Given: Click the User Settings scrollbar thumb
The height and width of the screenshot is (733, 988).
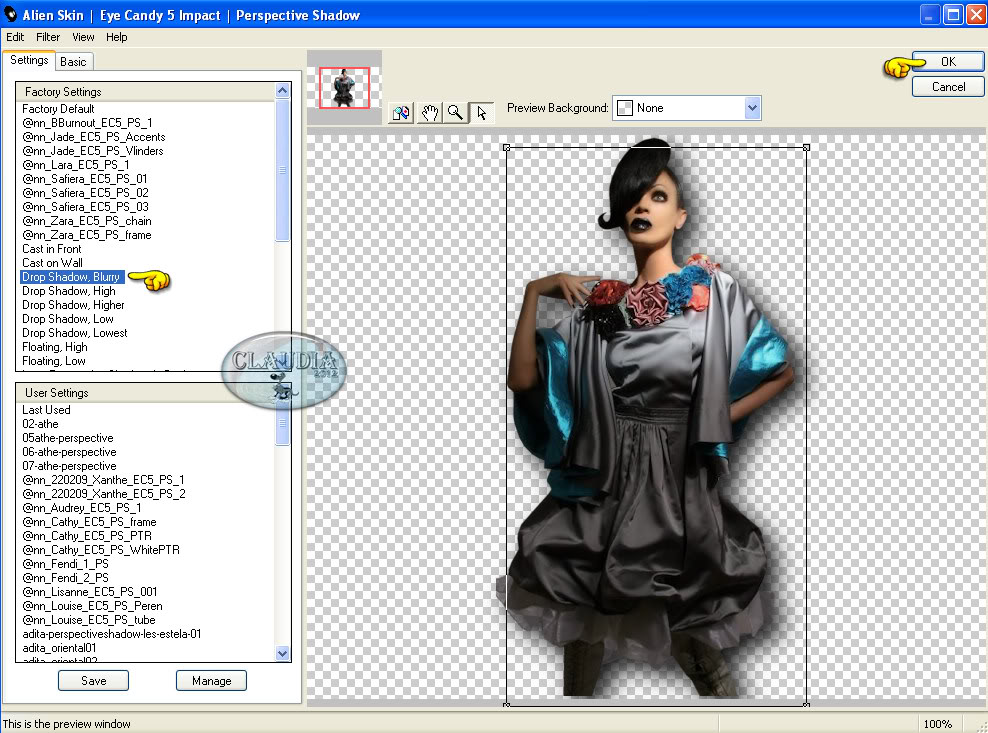Looking at the screenshot, I should [x=282, y=423].
